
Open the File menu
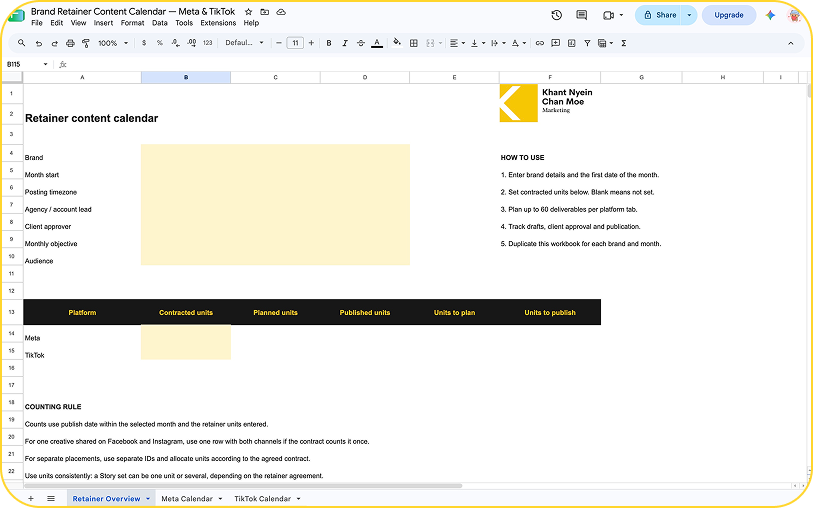click(x=37, y=23)
